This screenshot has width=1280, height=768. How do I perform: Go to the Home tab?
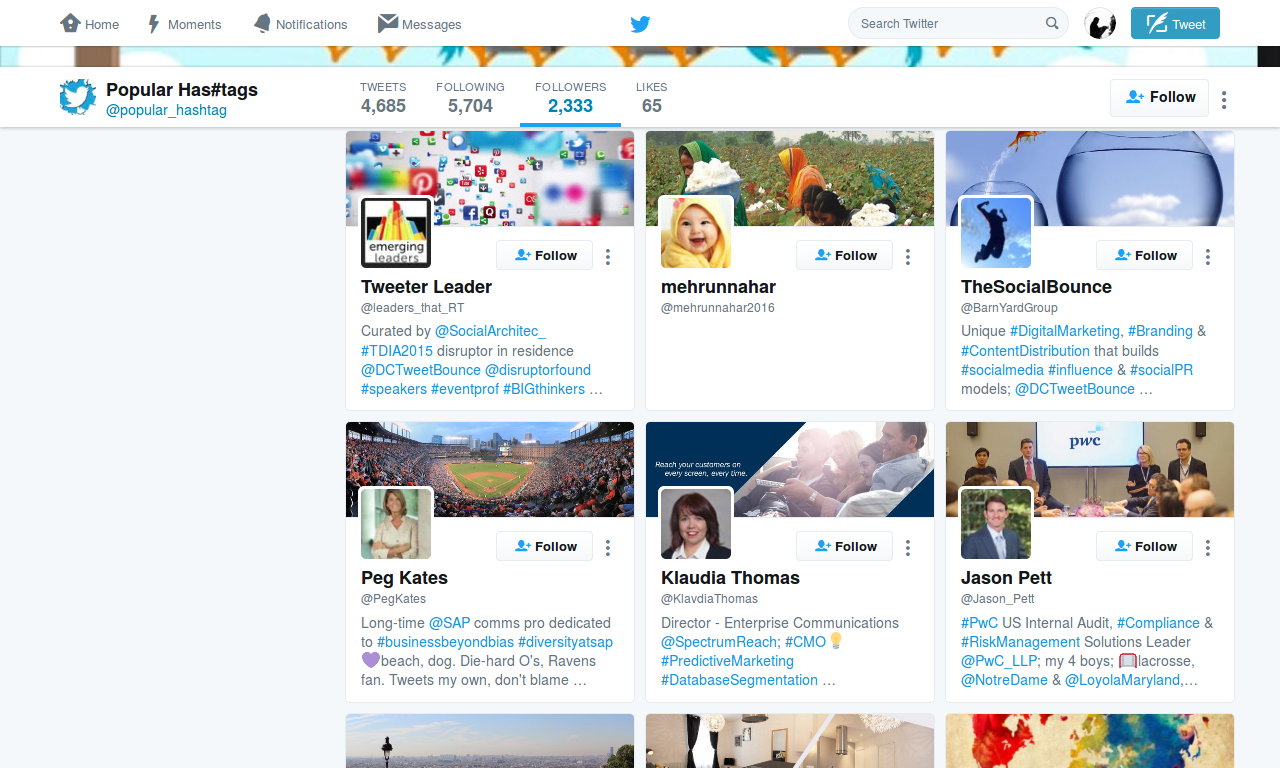(x=90, y=24)
